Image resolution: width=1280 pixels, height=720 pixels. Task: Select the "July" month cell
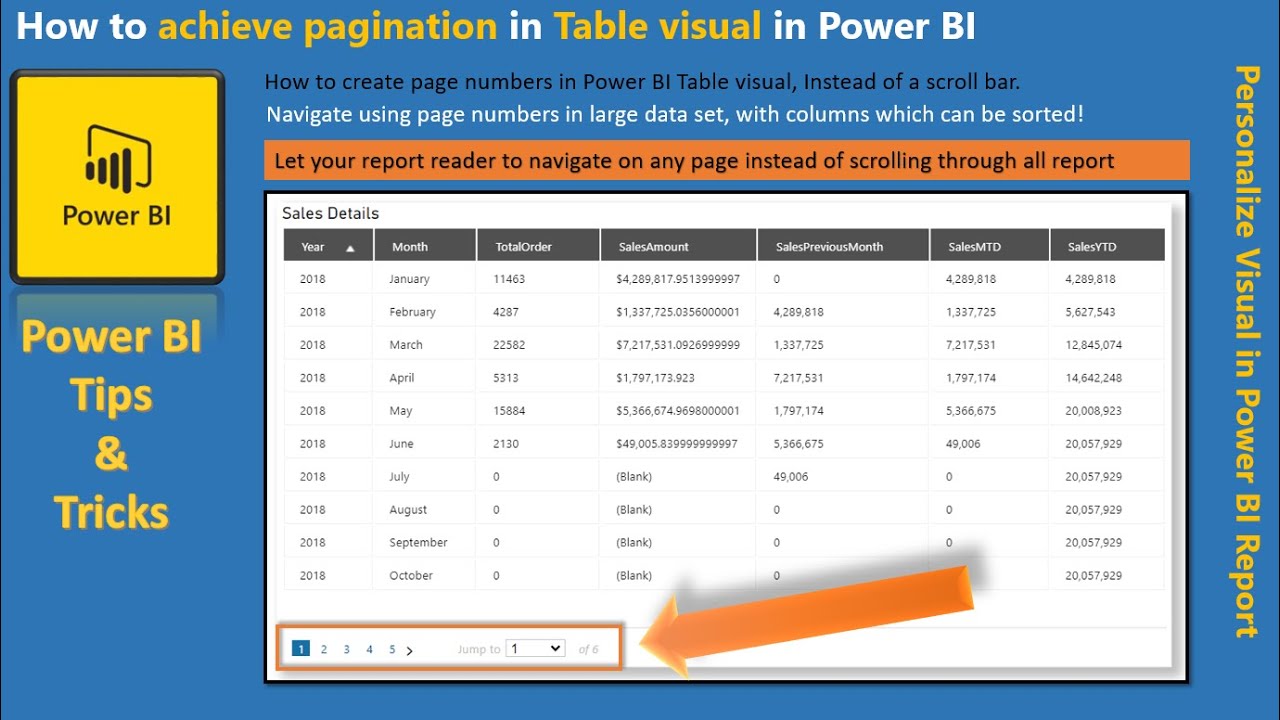coord(399,477)
